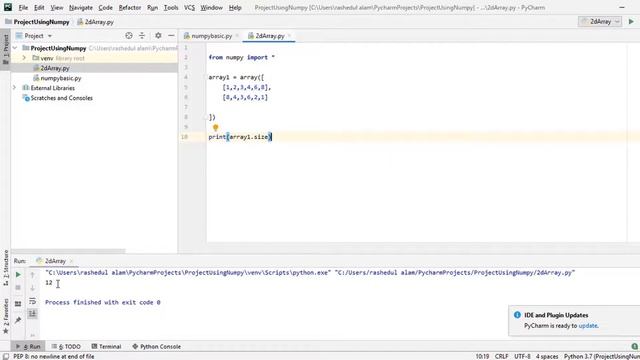Viewport: 640px width, 360px height.
Task: Click the print(array1.size) code line
Action: (x=240, y=137)
